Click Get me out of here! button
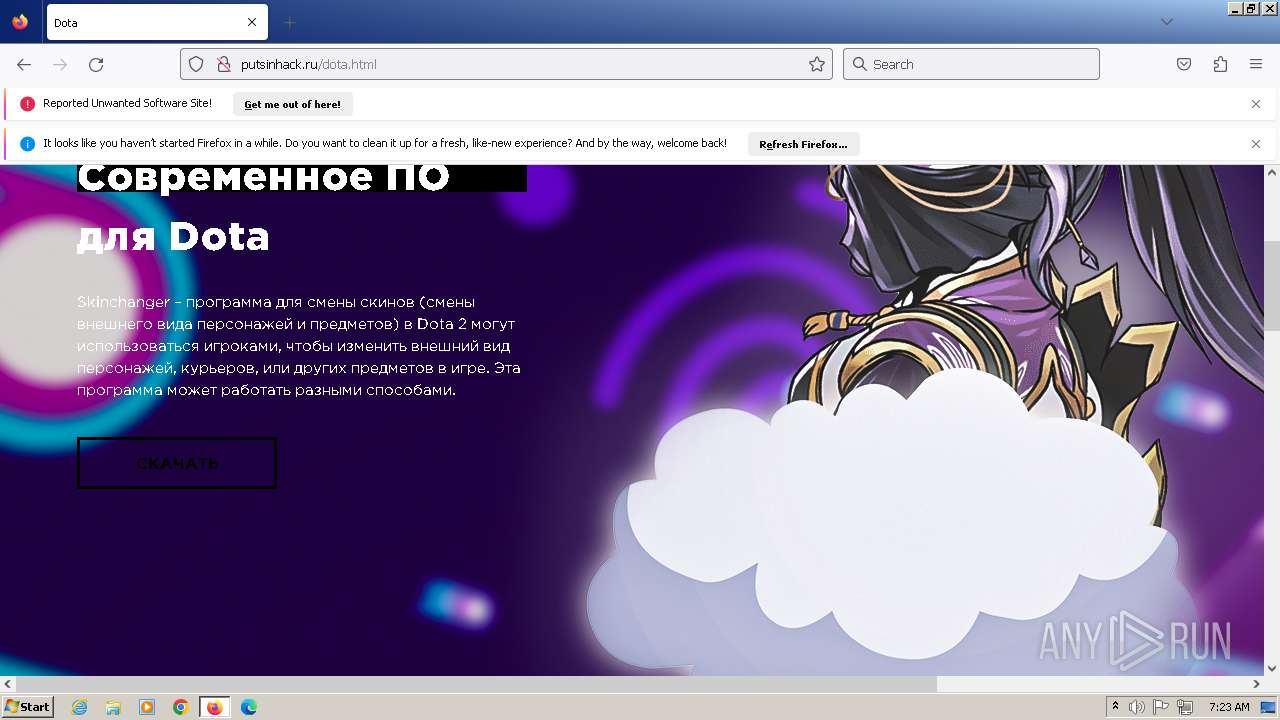This screenshot has height=720, width=1280. pyautogui.click(x=292, y=104)
